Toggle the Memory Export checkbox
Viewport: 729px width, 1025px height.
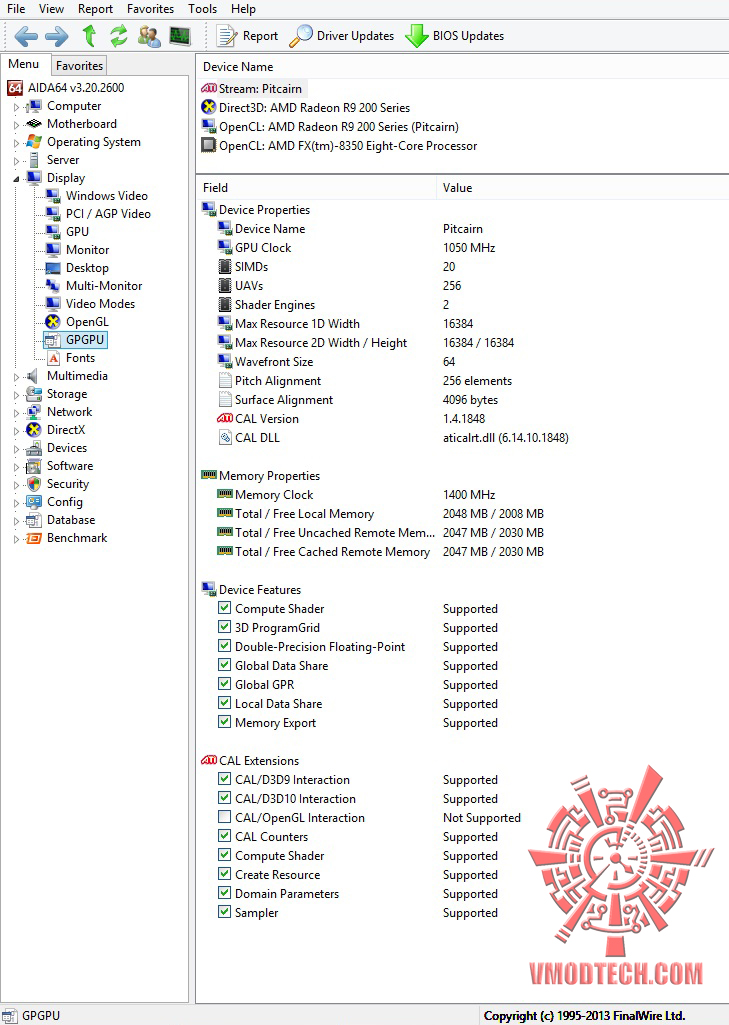coord(224,722)
